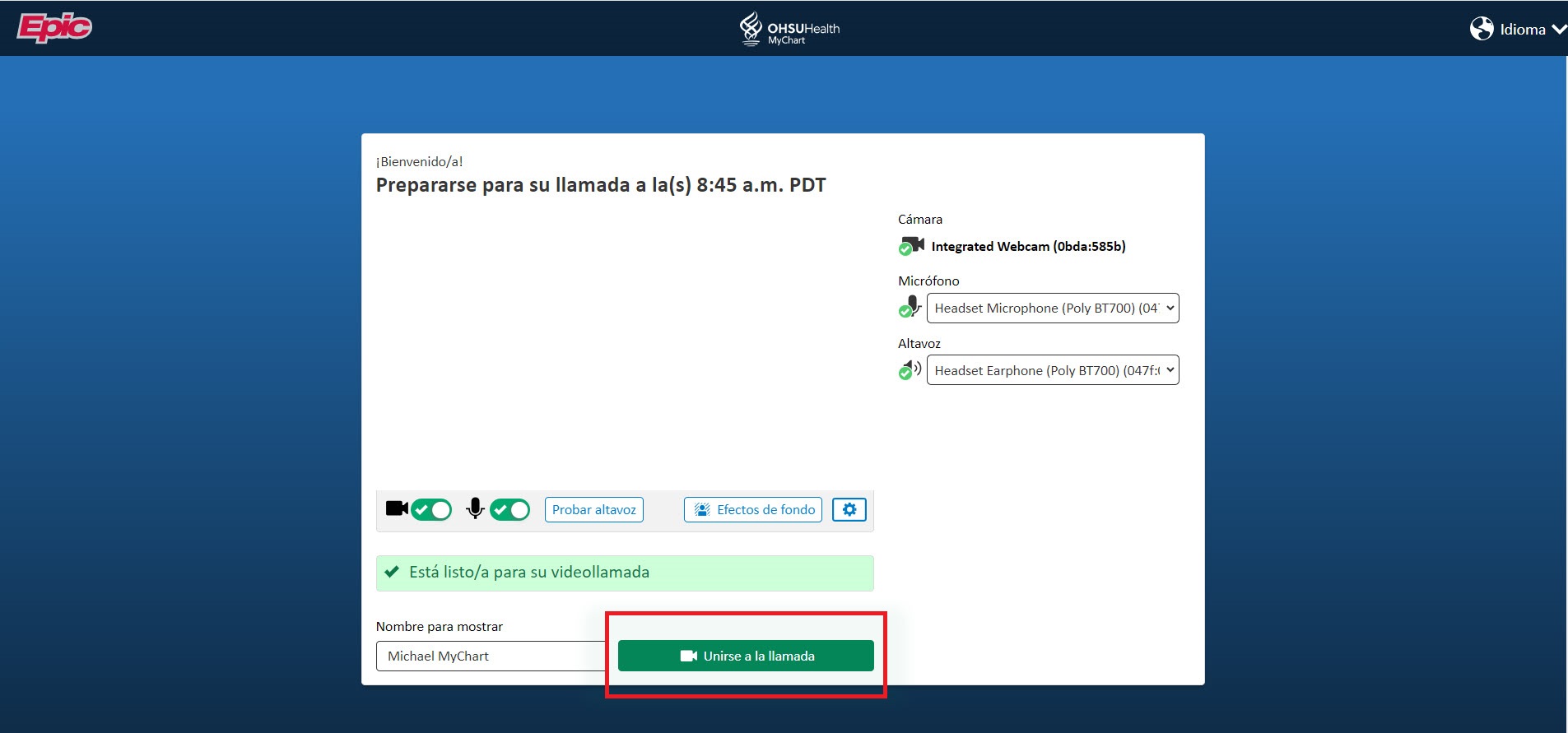Viewport: 1568px width, 733px height.
Task: Click the webcam status icon under Cámara
Action: pyautogui.click(x=910, y=246)
